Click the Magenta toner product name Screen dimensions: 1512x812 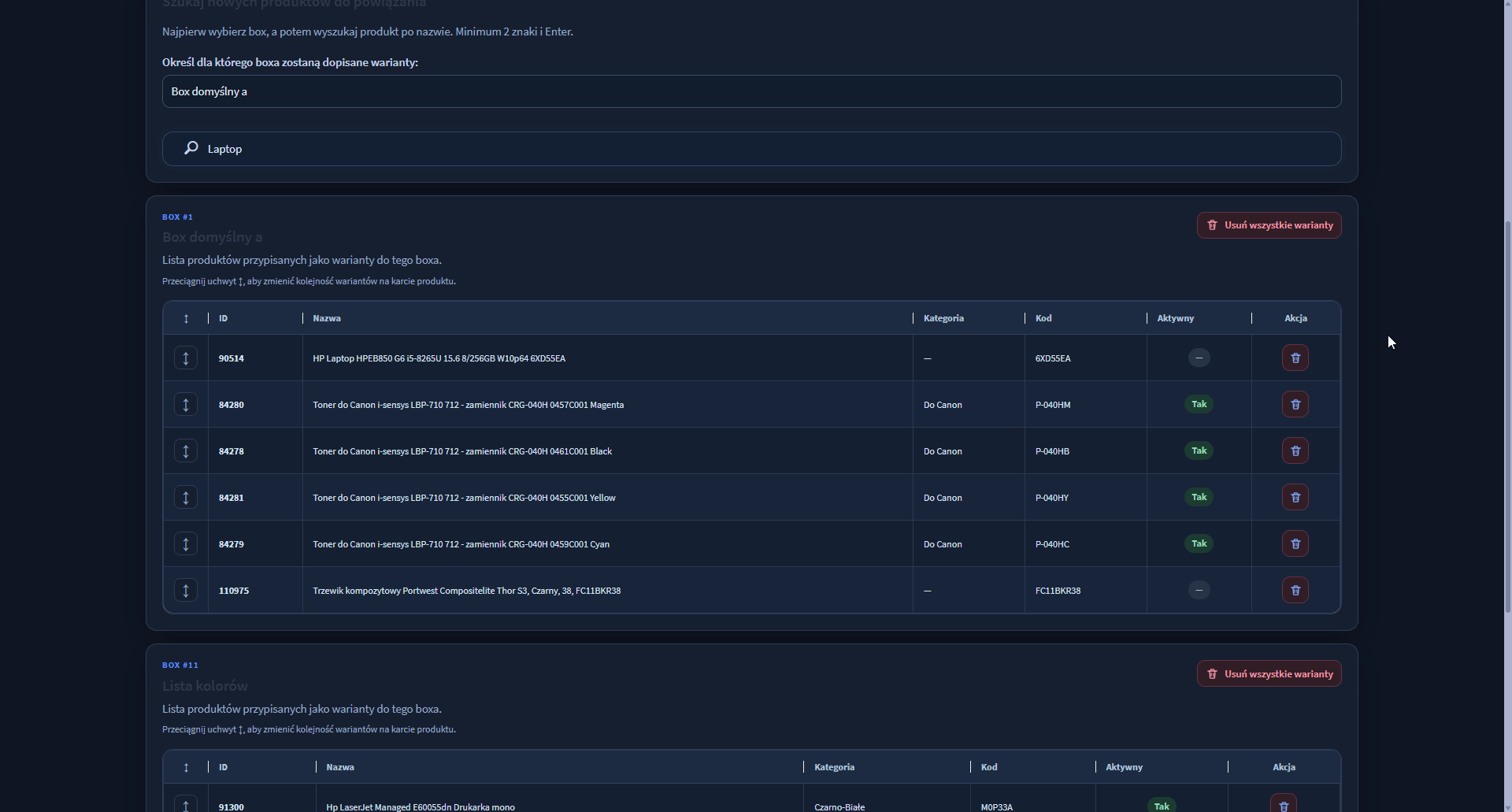(x=468, y=405)
